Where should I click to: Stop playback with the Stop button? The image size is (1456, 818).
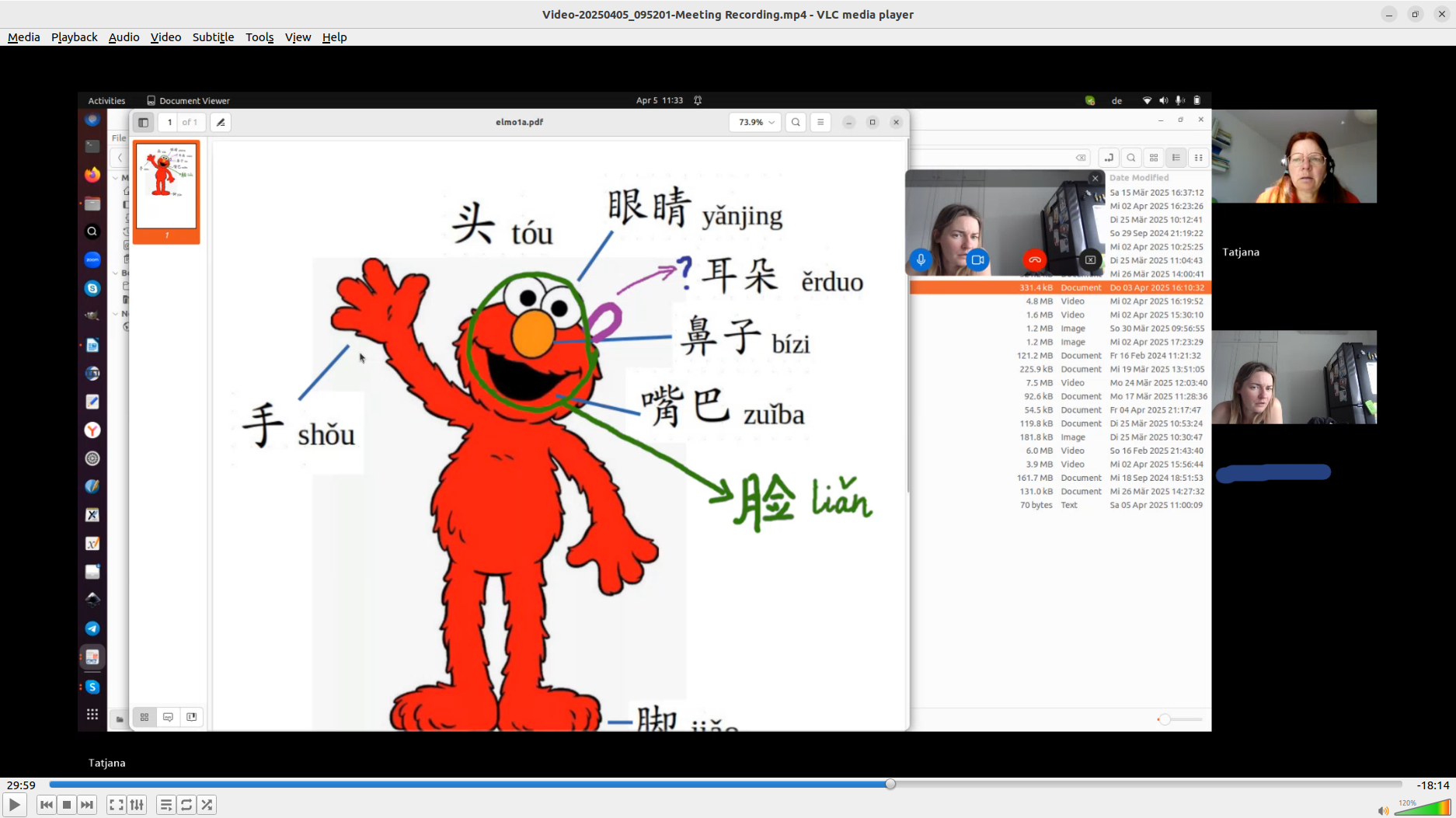click(67, 805)
